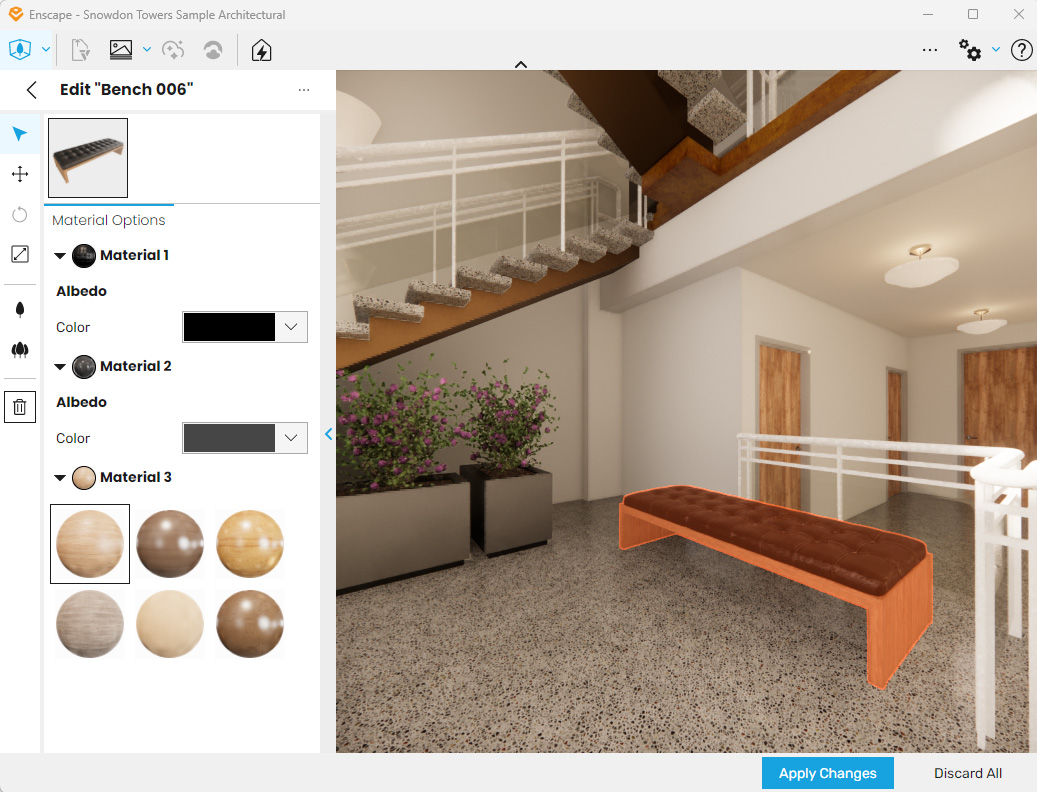Open the settings gears icon
The height and width of the screenshot is (792, 1037).
click(970, 50)
